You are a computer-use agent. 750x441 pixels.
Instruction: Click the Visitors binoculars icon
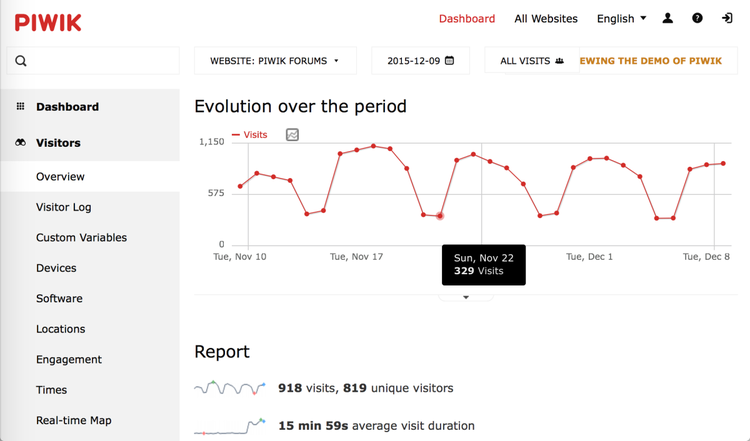20,143
